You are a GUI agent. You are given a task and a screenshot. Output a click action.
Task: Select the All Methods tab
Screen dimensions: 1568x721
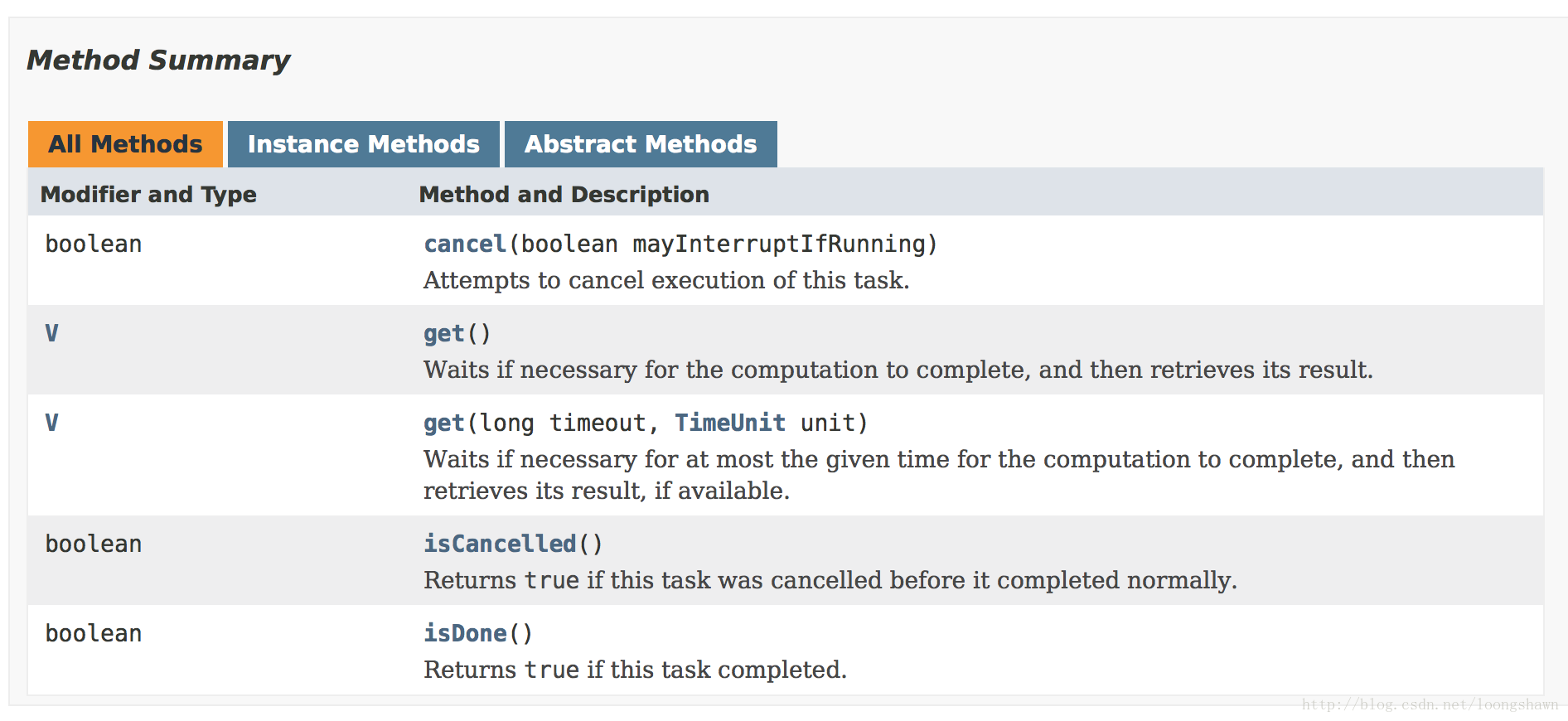(x=125, y=144)
